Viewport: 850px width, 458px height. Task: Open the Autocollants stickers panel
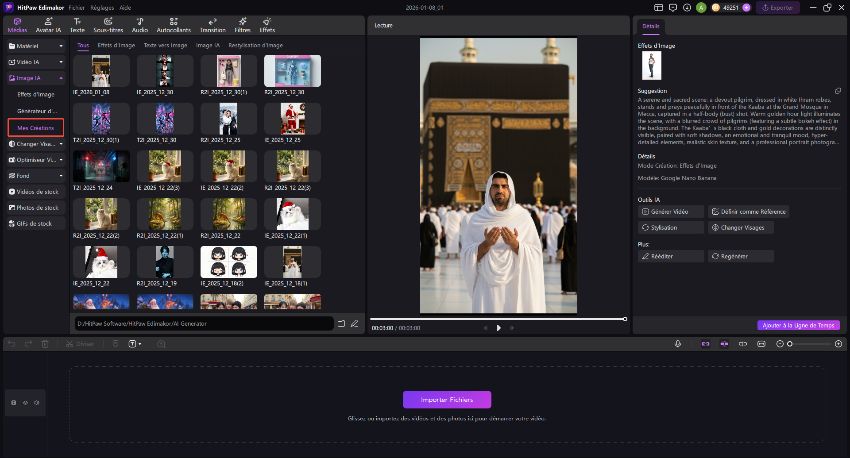[173, 25]
